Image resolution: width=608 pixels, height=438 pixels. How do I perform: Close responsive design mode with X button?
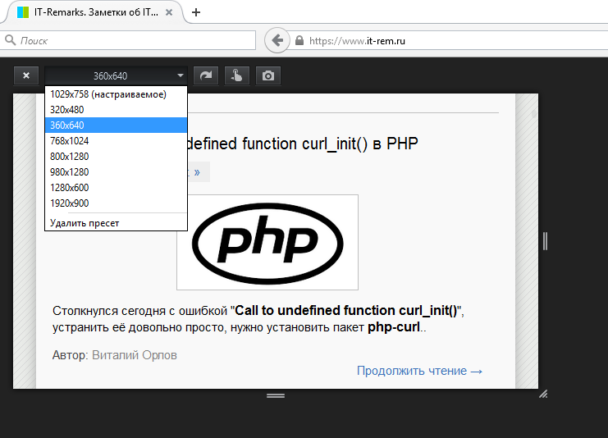click(x=26, y=76)
